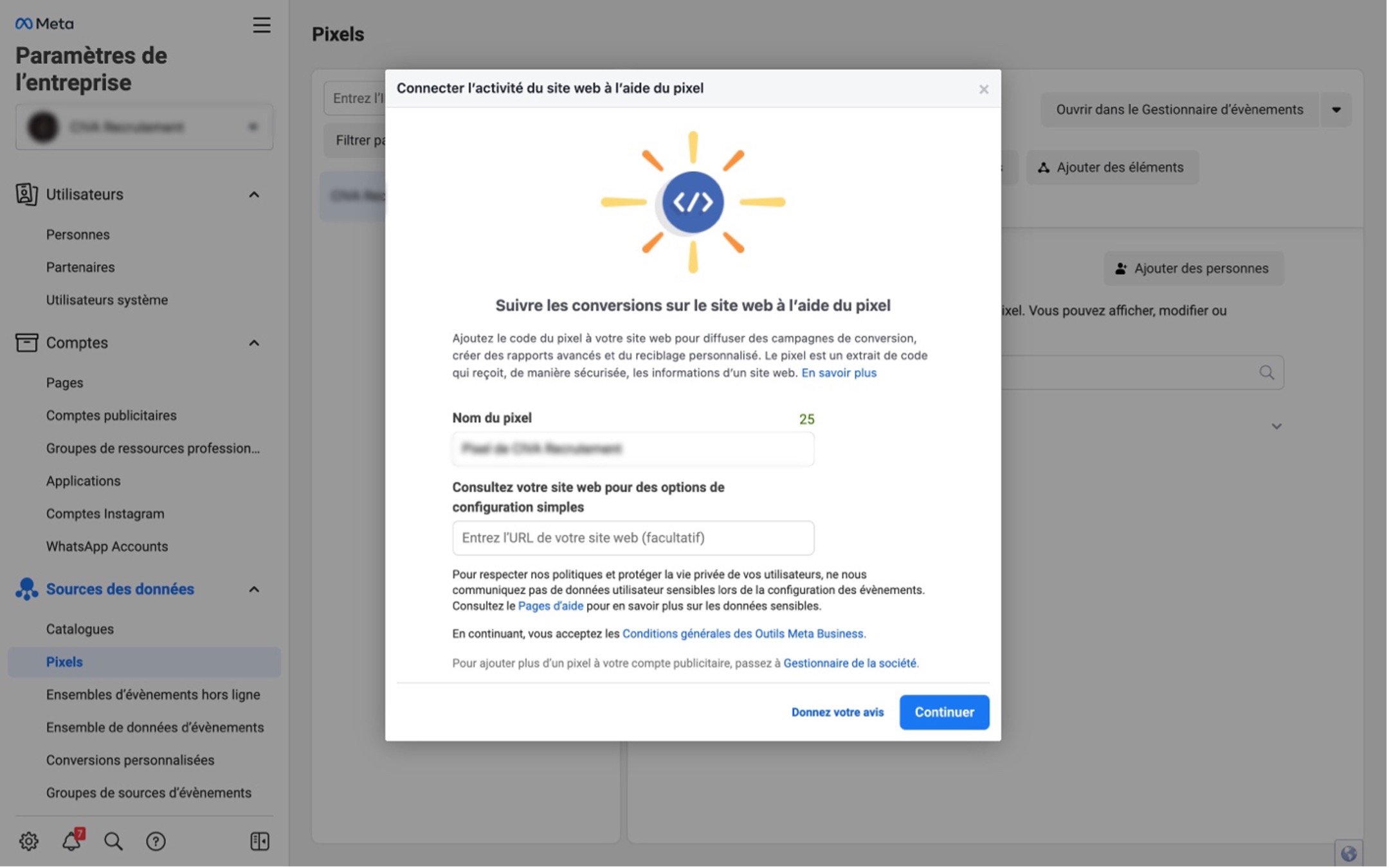Open the business account selector dropdown
The height and width of the screenshot is (868, 1389).
click(x=144, y=127)
